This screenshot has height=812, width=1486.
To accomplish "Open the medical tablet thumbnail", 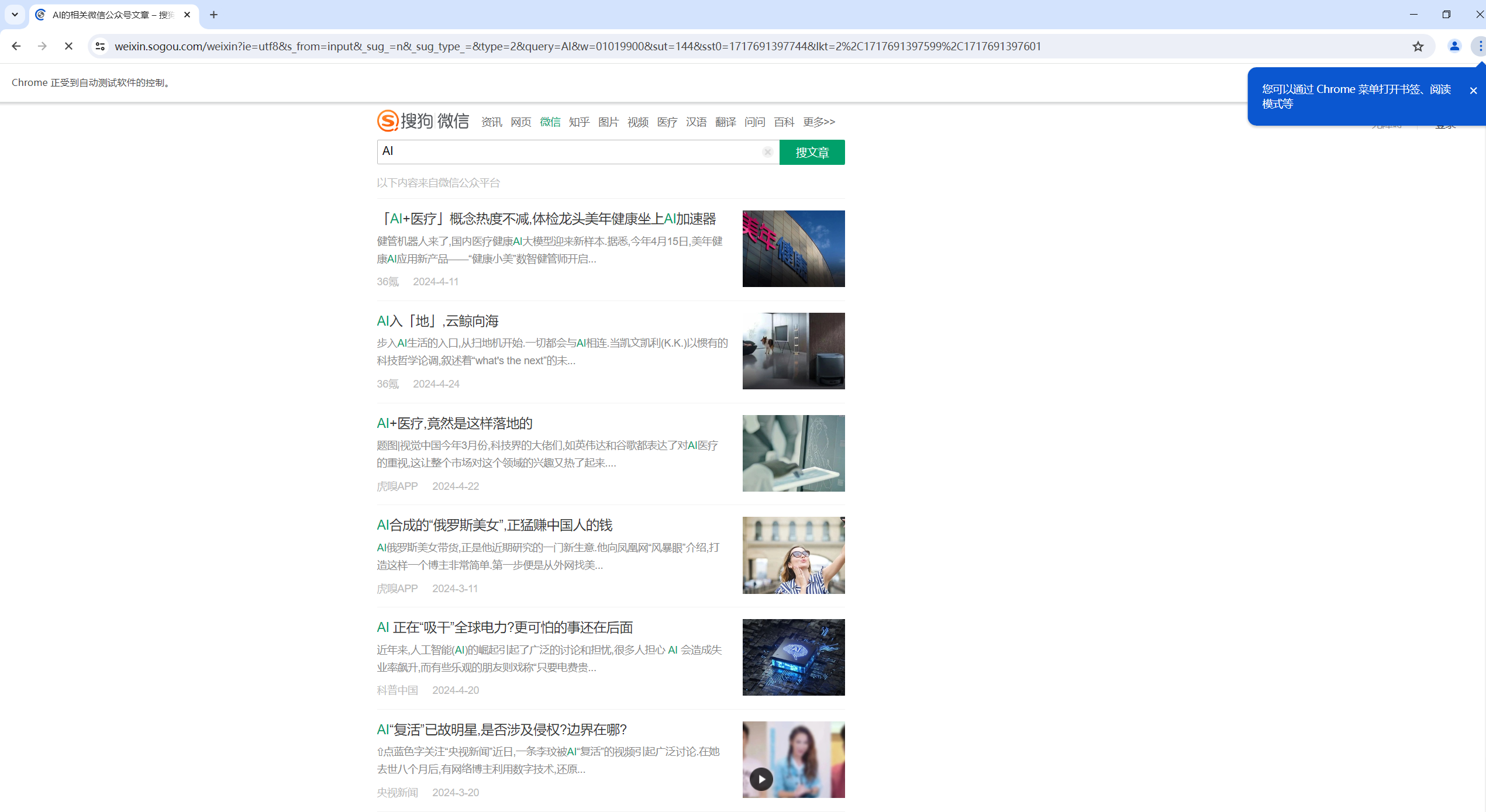I will click(x=794, y=453).
